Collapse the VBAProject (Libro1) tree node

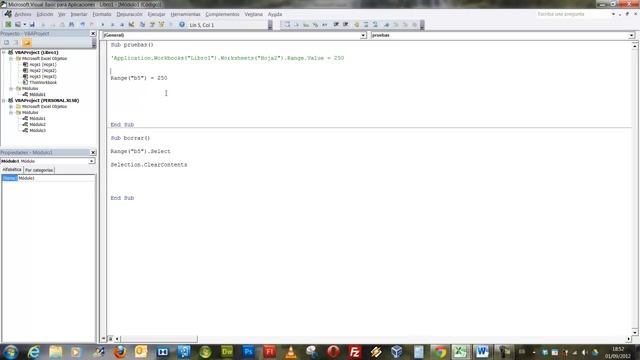coord(4,52)
